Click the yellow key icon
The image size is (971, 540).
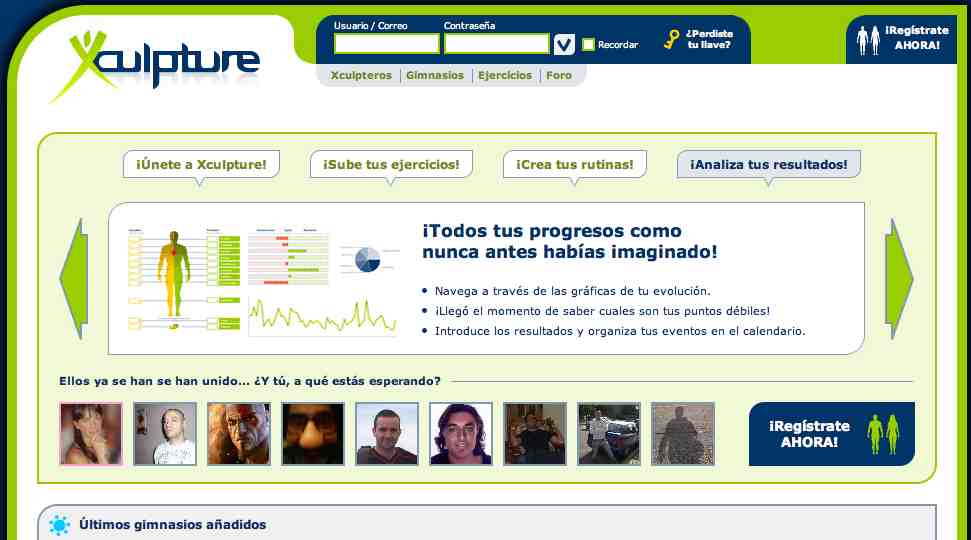pos(671,39)
